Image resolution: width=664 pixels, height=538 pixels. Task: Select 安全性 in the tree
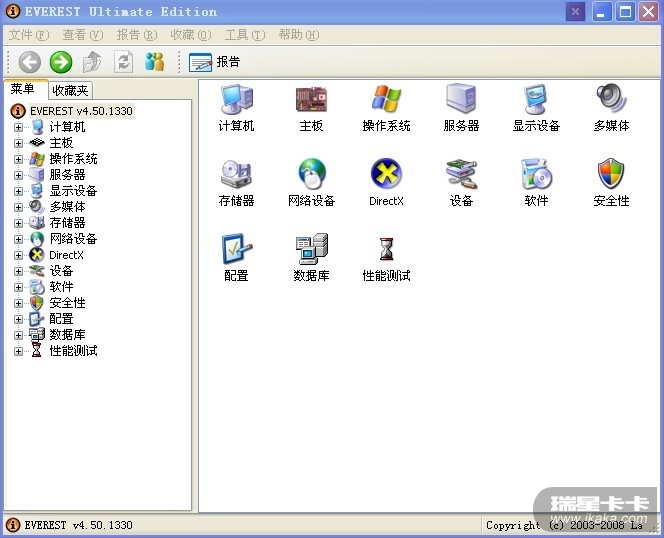pos(67,303)
